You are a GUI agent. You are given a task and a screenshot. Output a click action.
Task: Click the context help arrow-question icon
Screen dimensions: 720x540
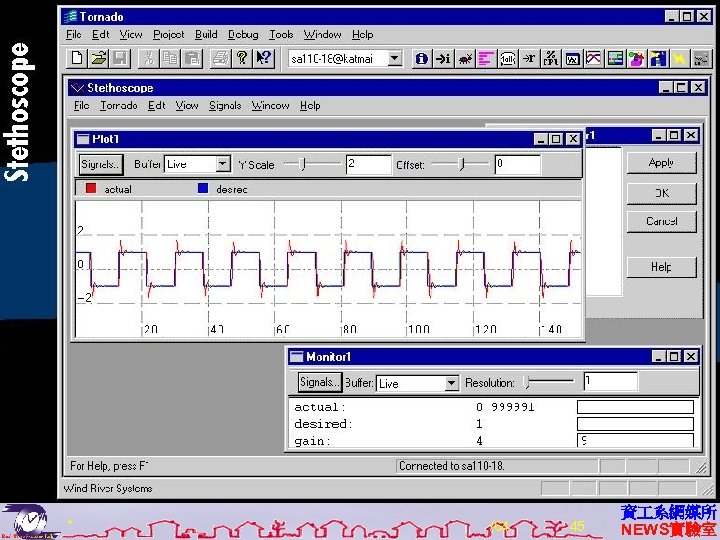[x=264, y=58]
